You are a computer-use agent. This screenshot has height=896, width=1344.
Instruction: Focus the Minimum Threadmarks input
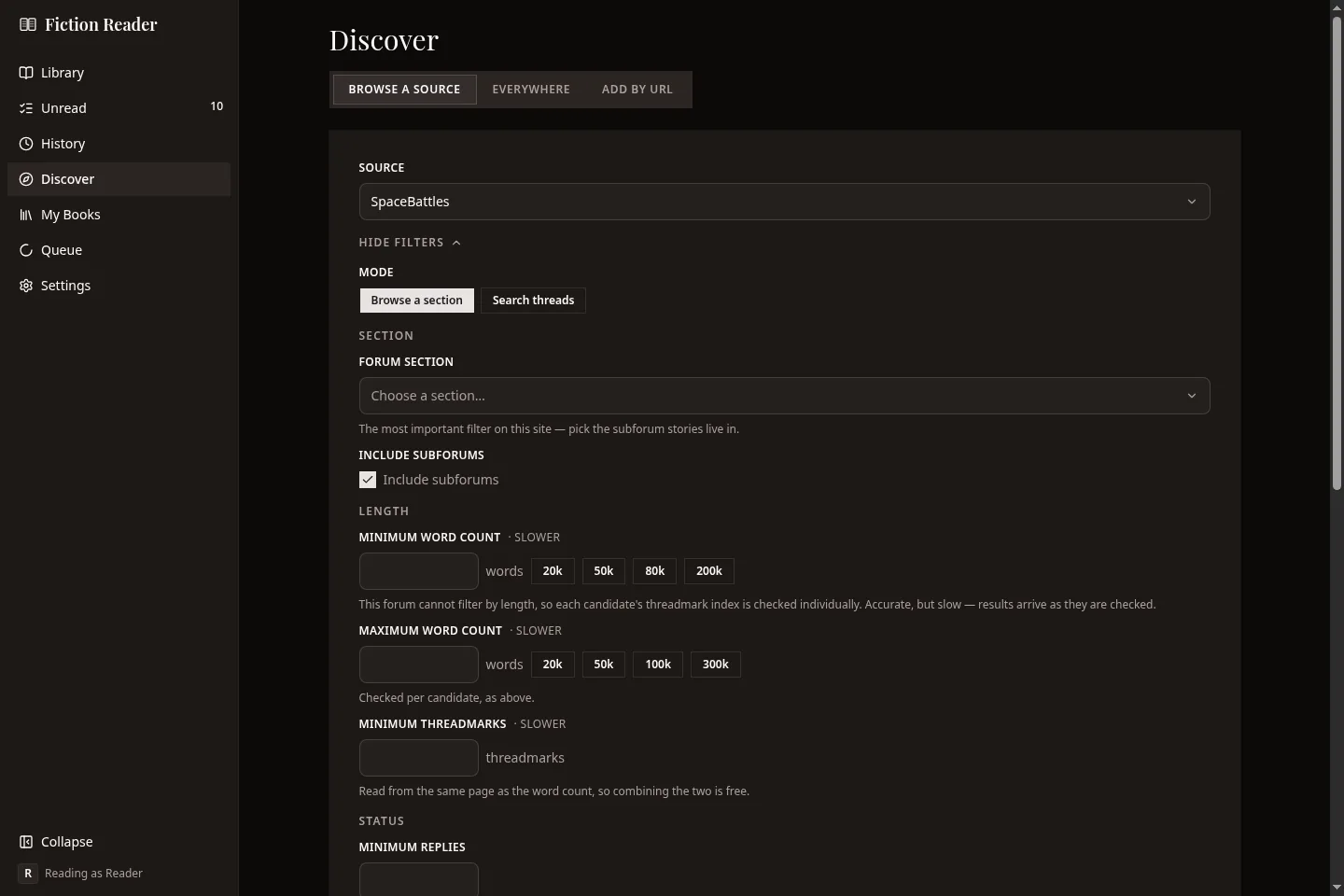(419, 758)
